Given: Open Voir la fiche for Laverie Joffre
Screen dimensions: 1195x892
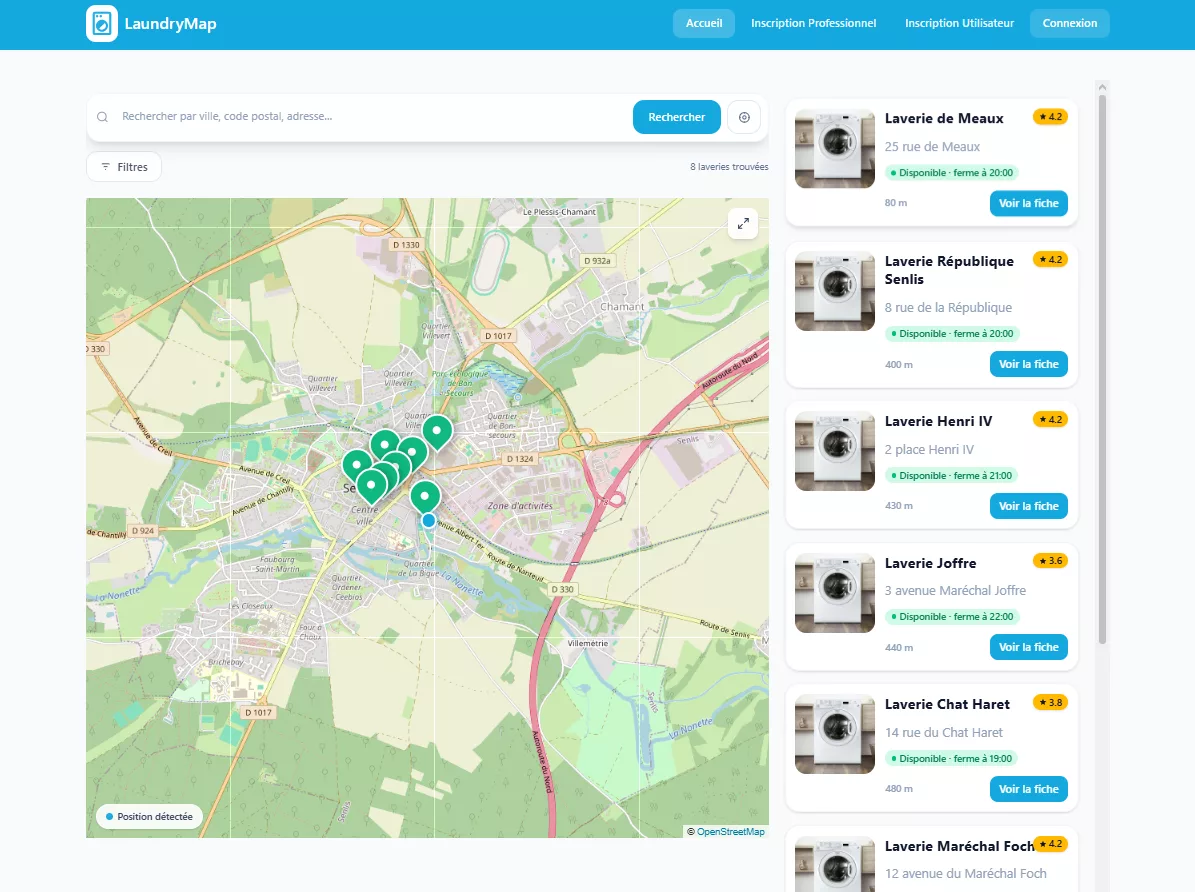Looking at the screenshot, I should [x=1028, y=647].
